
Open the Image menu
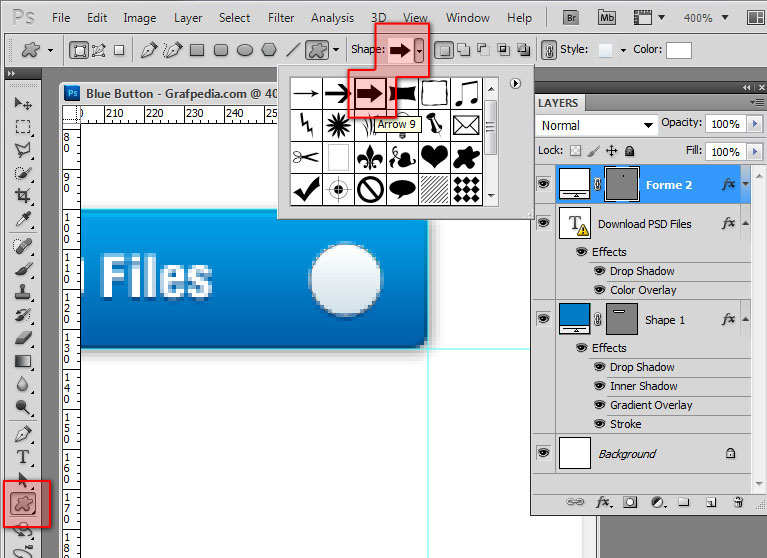[x=139, y=18]
